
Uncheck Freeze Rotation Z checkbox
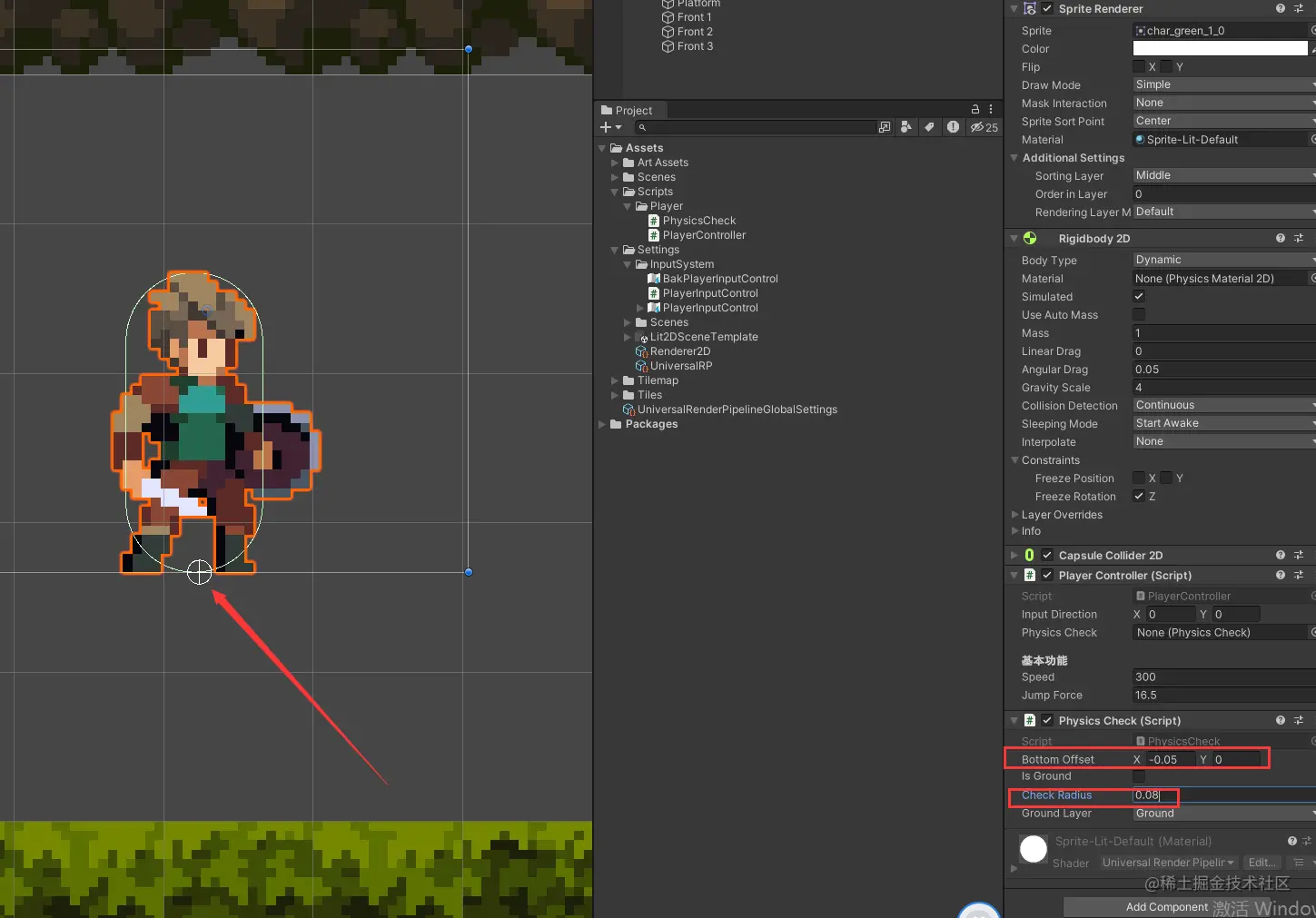pyautogui.click(x=1139, y=497)
